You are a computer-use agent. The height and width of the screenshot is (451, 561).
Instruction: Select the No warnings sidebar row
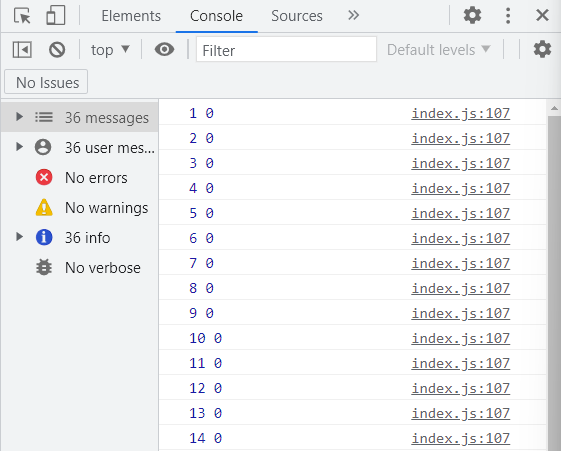[x=79, y=208]
